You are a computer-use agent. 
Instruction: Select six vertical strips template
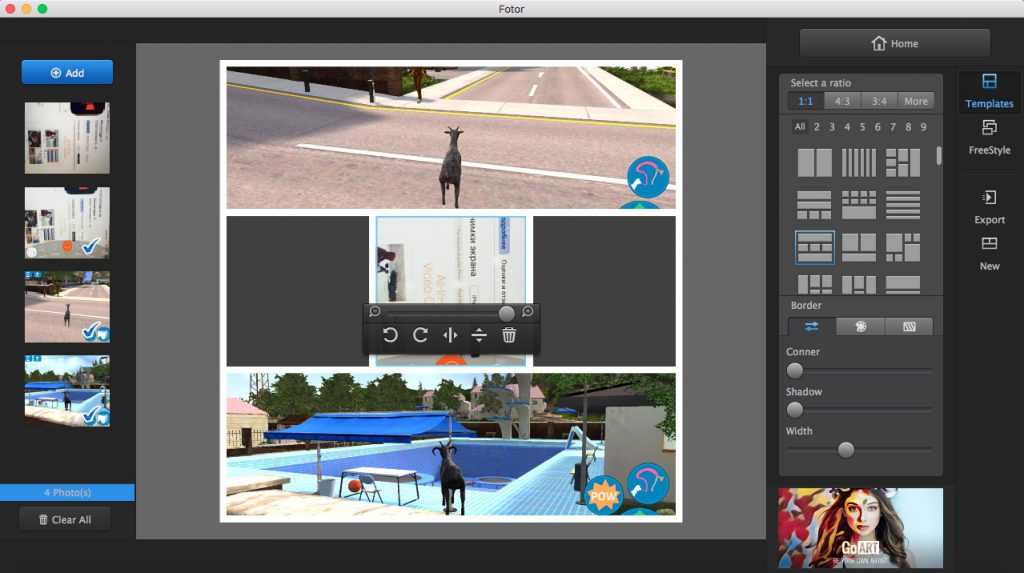tap(859, 163)
